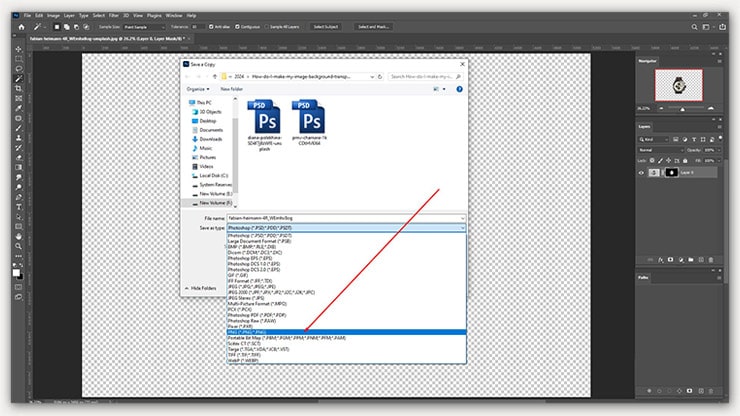Image resolution: width=740 pixels, height=416 pixels.
Task: Click the foreground color swatch
Action: (x=16, y=270)
